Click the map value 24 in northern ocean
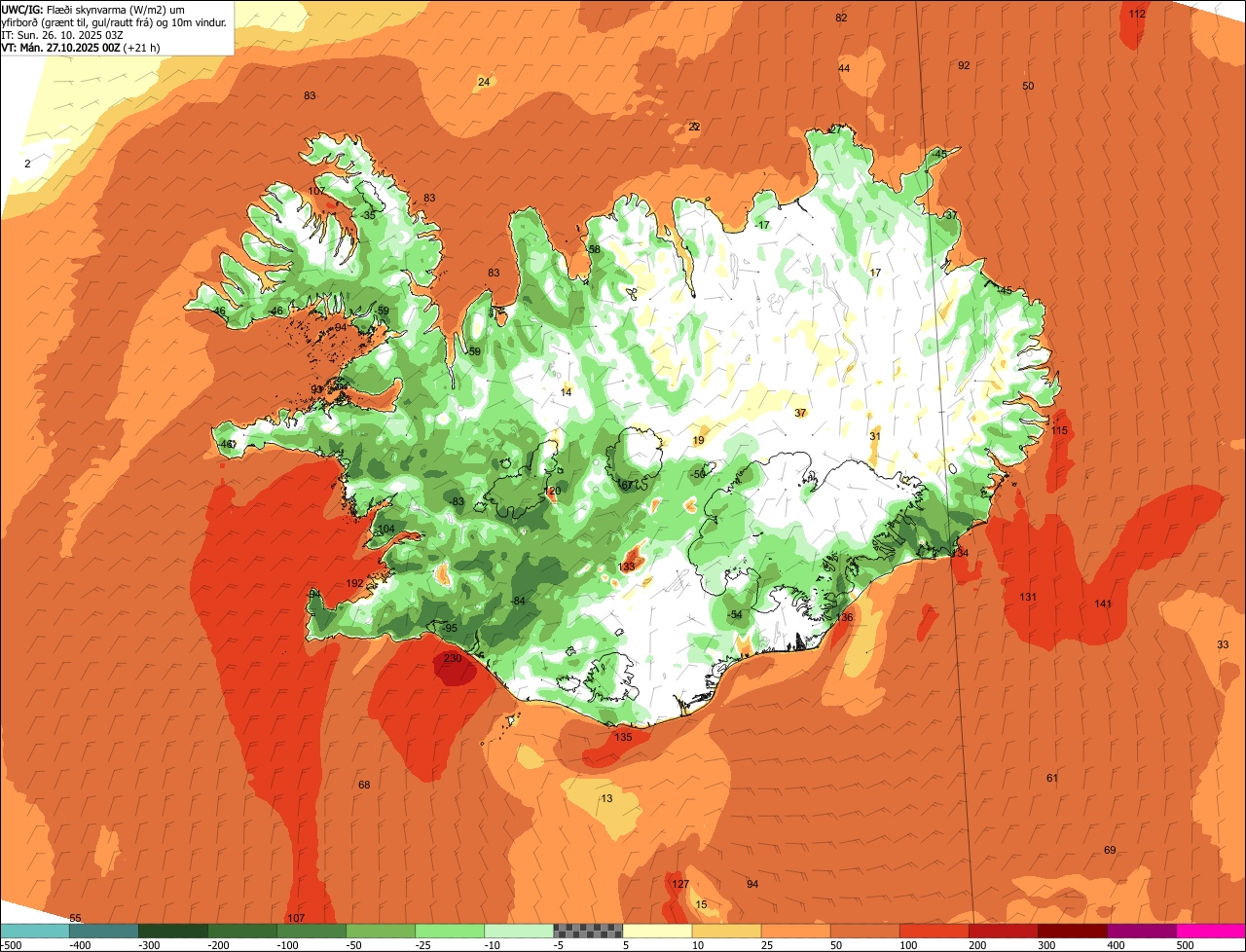The image size is (1246, 952). click(x=484, y=83)
